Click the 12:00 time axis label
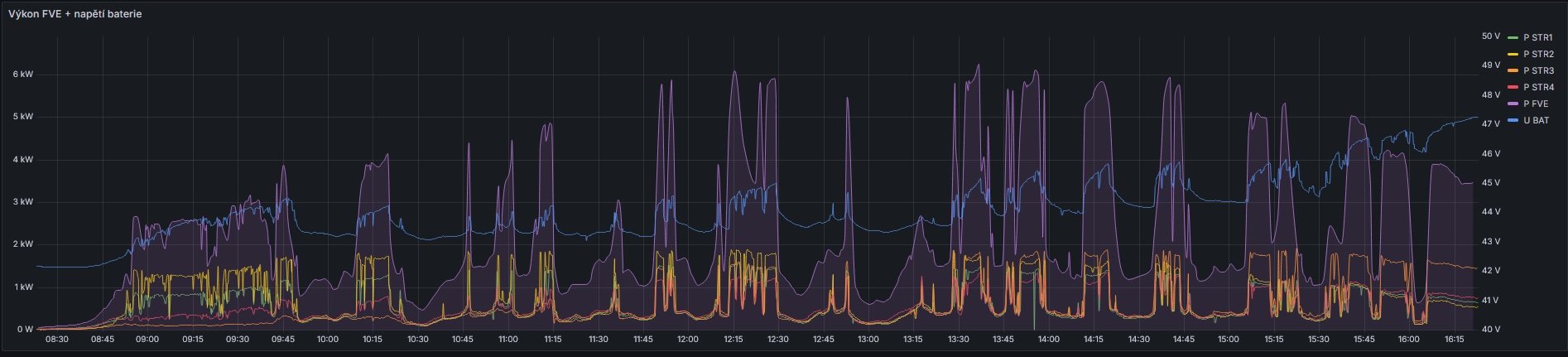The height and width of the screenshot is (357, 1568). [688, 340]
